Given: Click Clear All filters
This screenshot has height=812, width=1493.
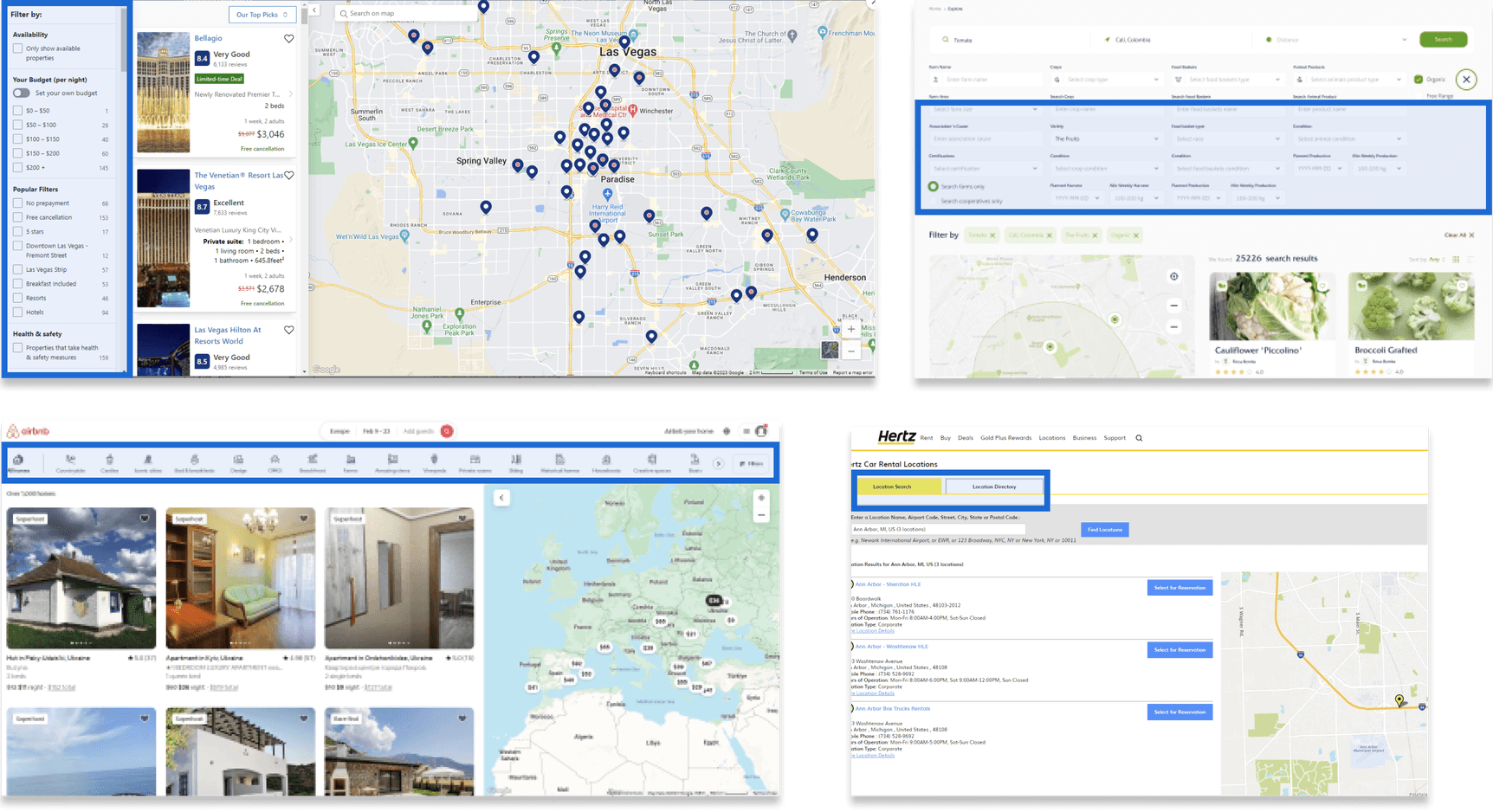Looking at the screenshot, I should pyautogui.click(x=1458, y=235).
